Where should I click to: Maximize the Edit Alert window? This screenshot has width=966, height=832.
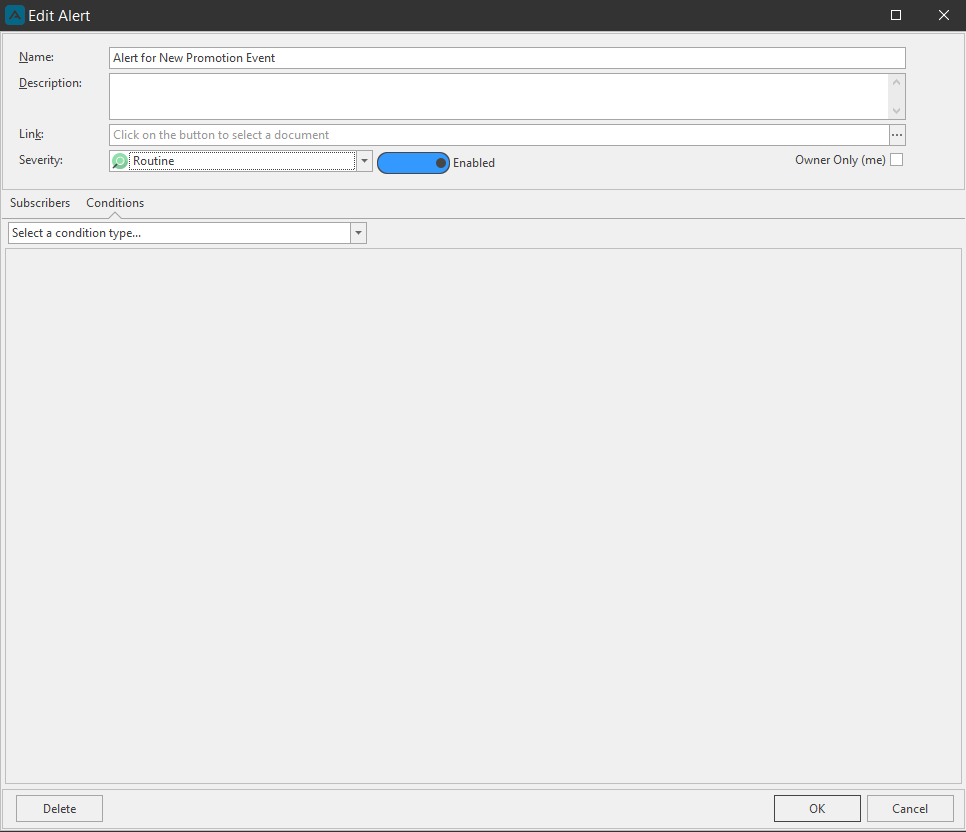point(896,15)
